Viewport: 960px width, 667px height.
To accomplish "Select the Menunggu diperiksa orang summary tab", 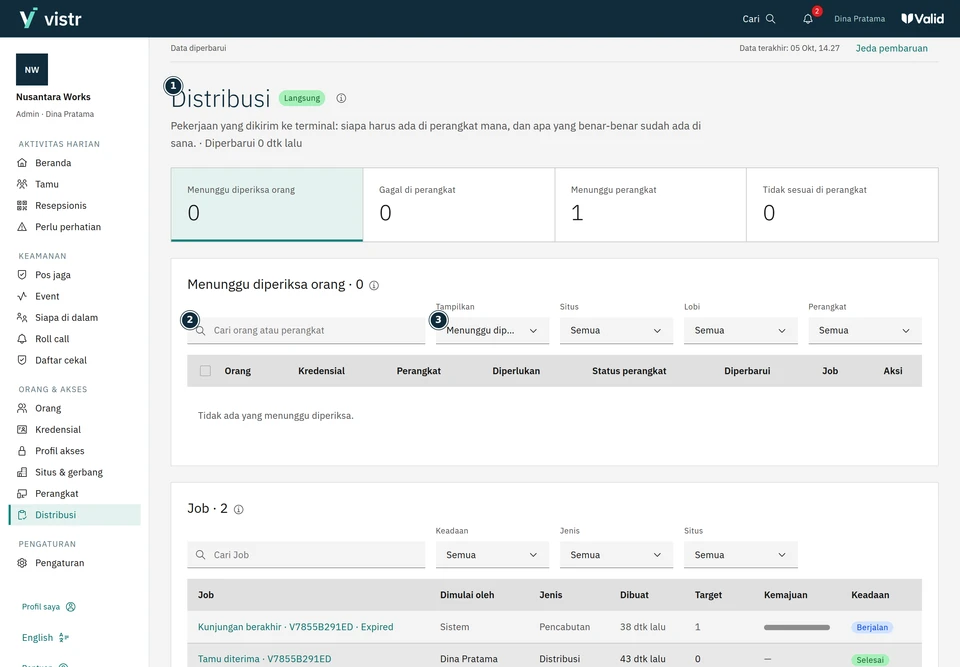I will tap(267, 205).
